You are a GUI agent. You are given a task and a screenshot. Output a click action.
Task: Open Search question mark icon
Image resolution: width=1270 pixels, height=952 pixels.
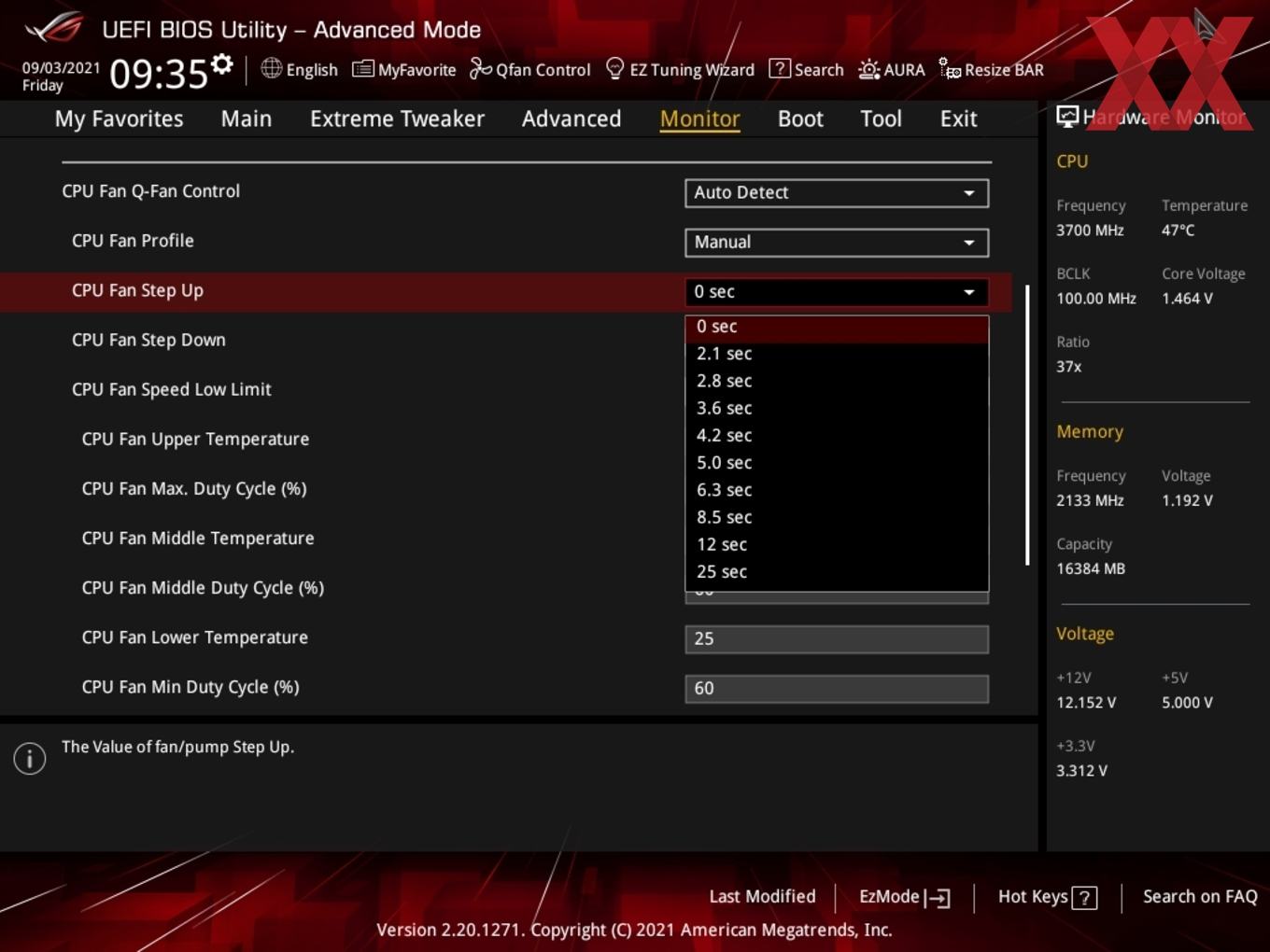coord(779,69)
